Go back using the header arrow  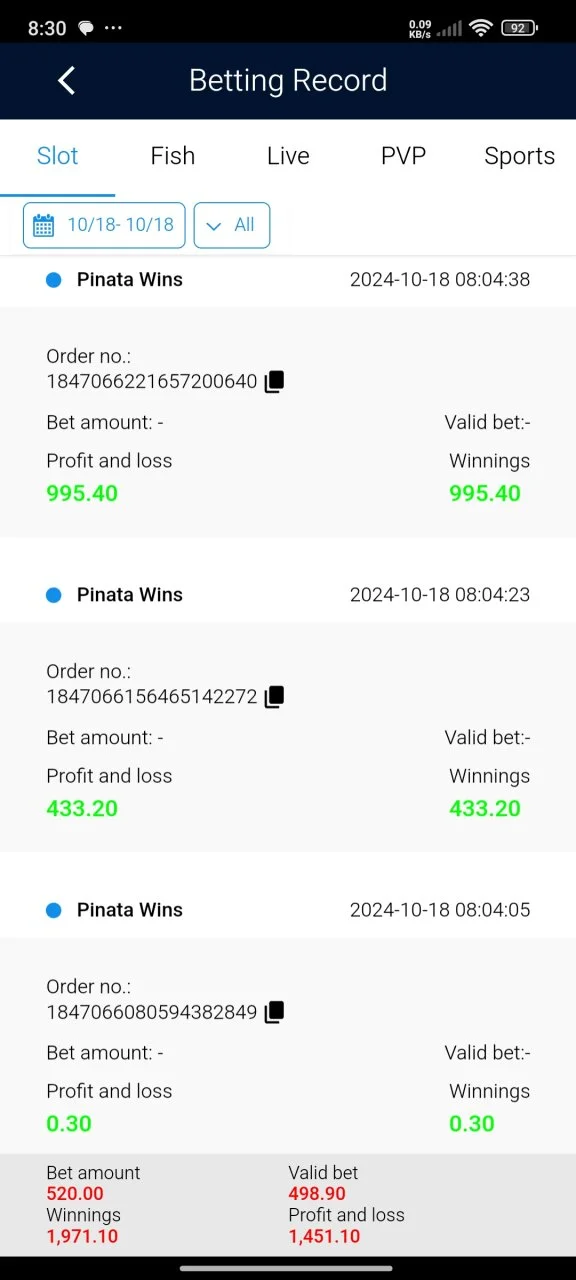(66, 80)
